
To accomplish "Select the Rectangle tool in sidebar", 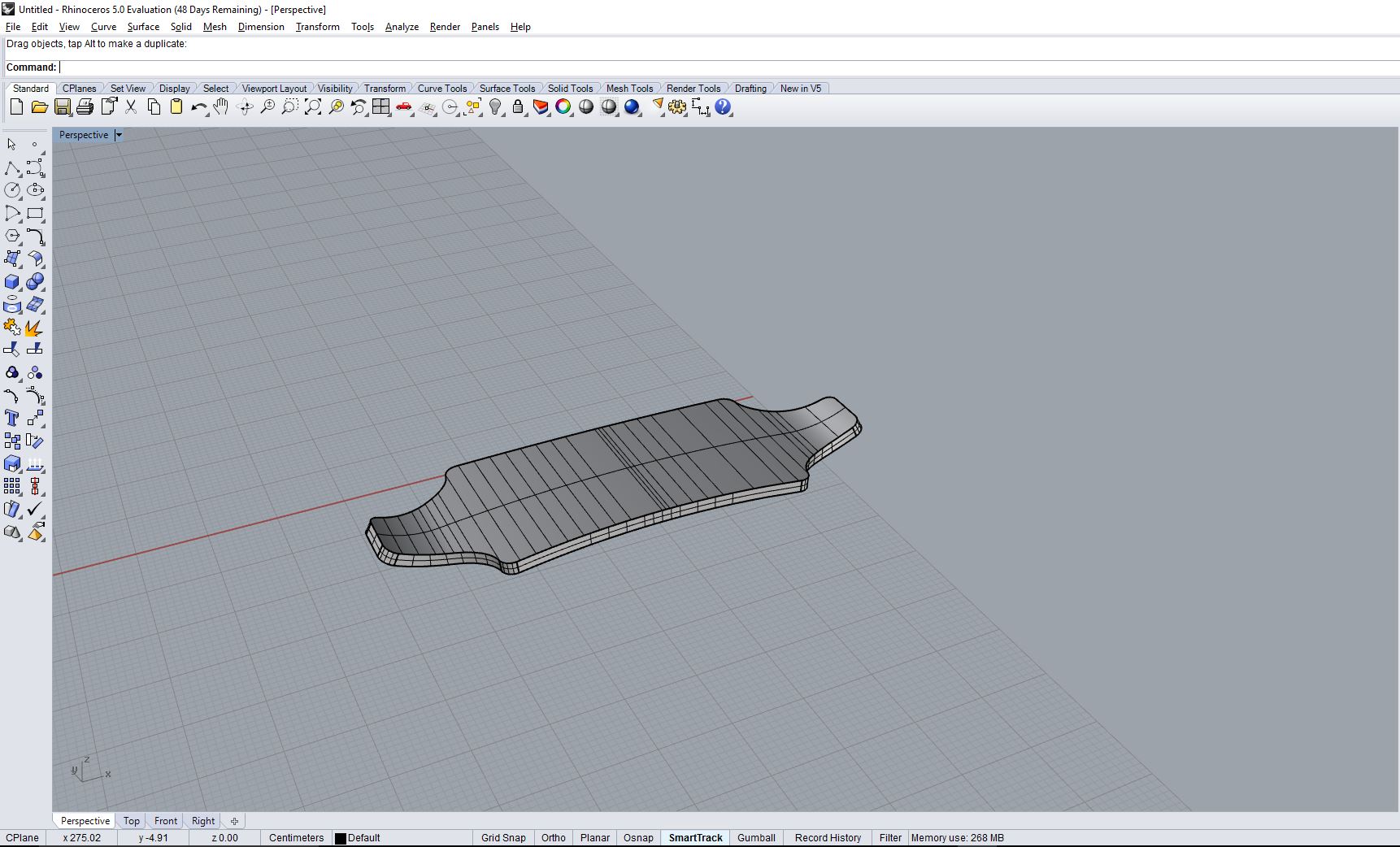I will (35, 213).
